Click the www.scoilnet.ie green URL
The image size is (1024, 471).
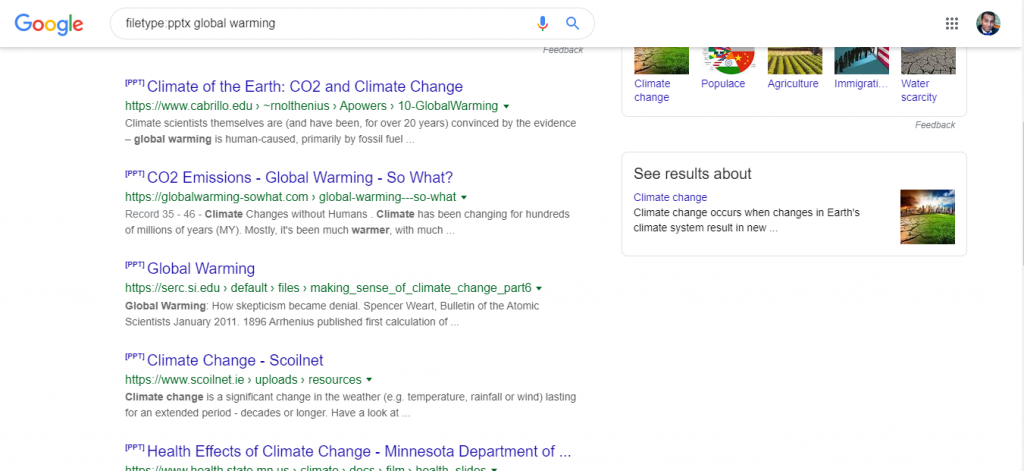243,380
